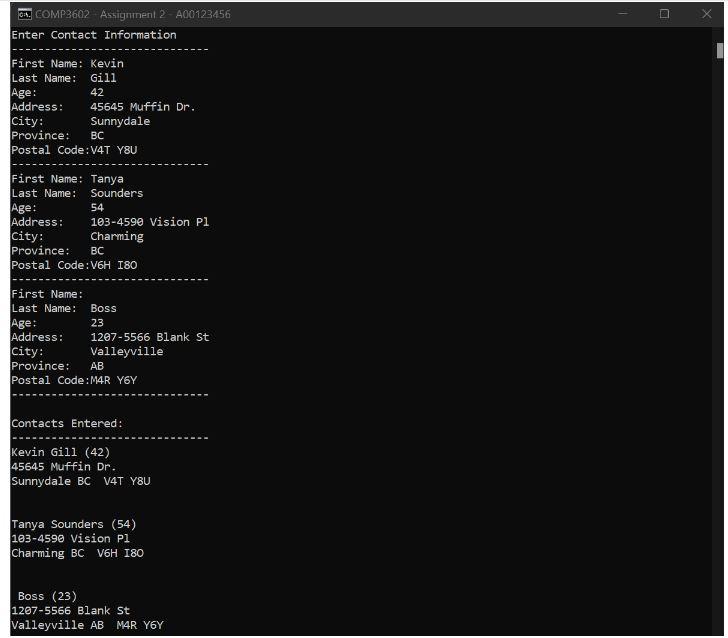Click the 'Boss (23)' output line
728x638 pixels.
point(47,596)
